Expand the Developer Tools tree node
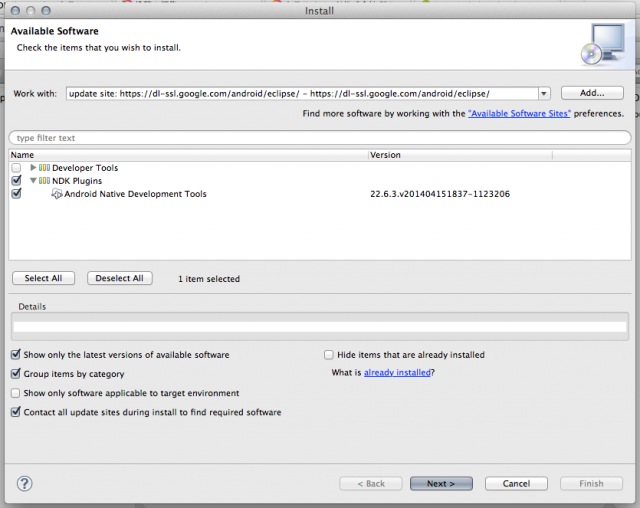 [x=33, y=168]
